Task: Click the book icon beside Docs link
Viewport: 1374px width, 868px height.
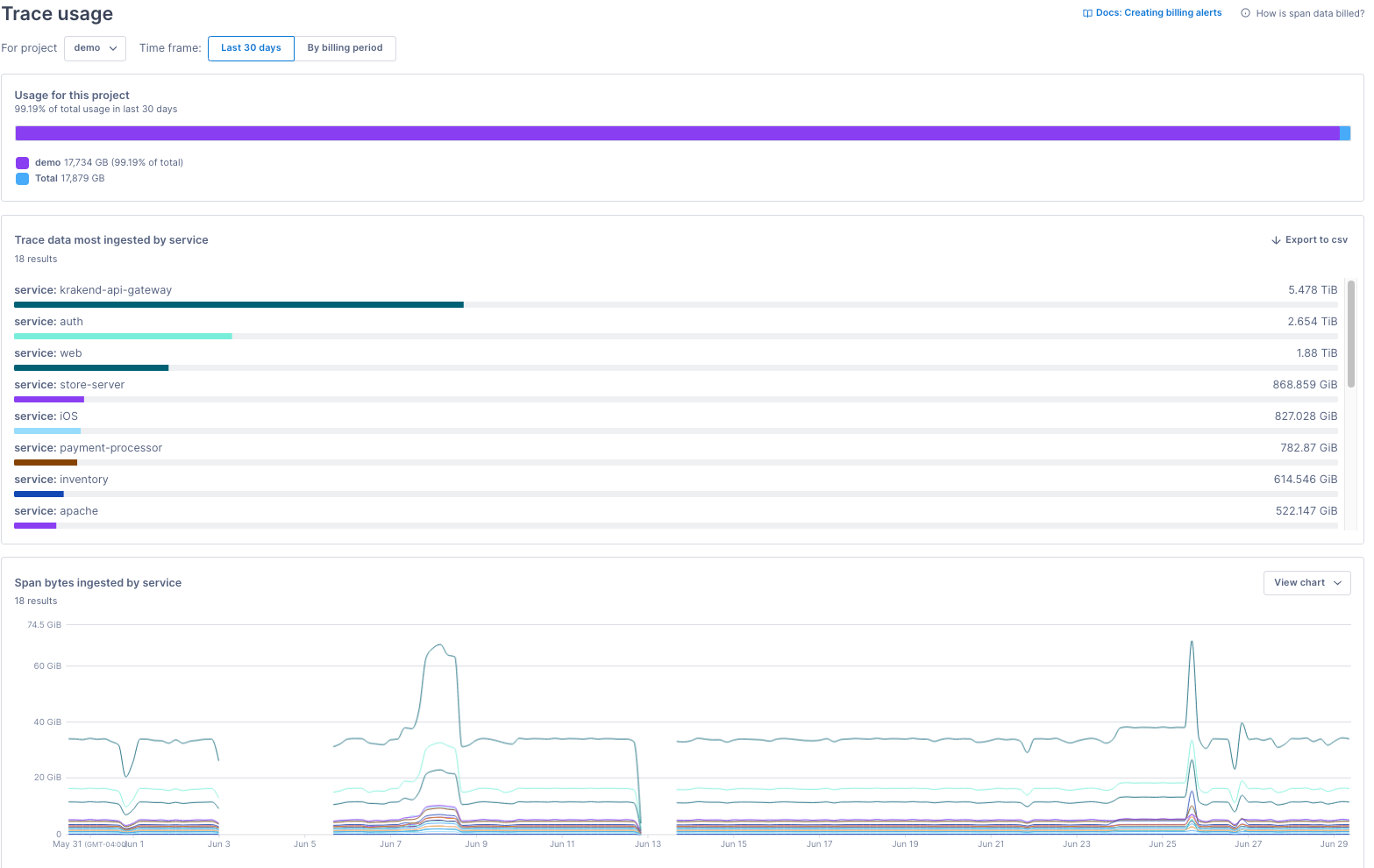Action: click(1086, 12)
